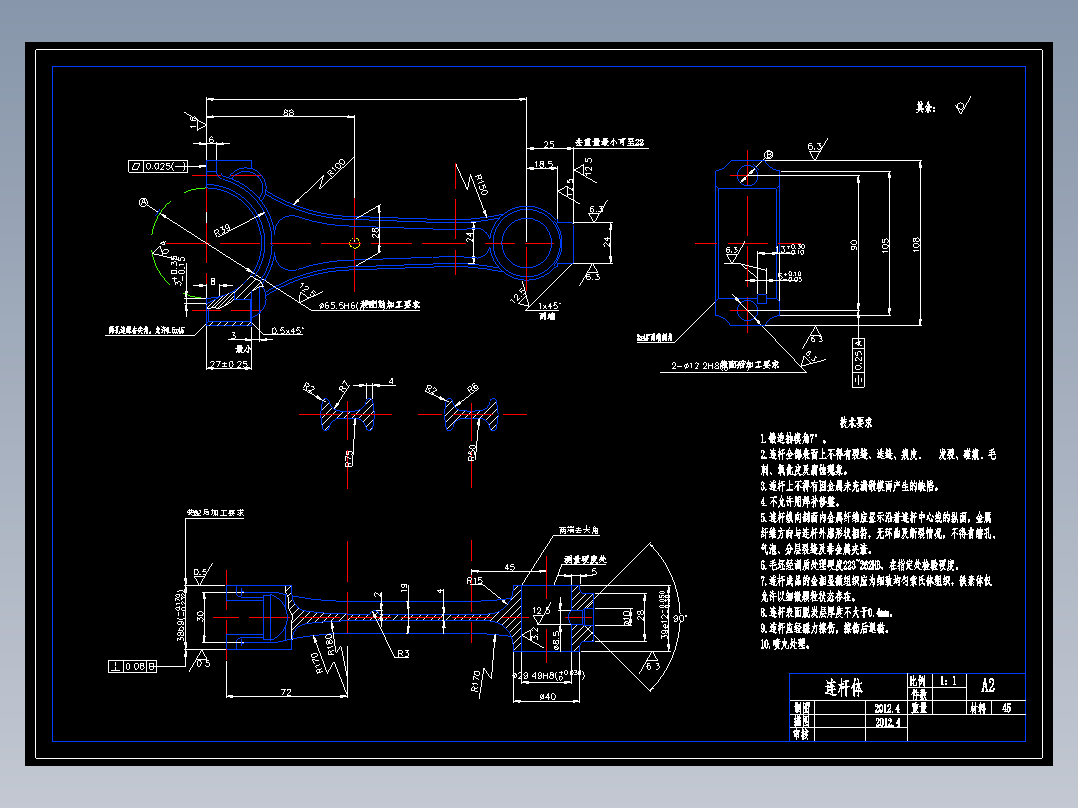The image size is (1078, 808).
Task: Click the 重量 label cell
Action: 918,708
